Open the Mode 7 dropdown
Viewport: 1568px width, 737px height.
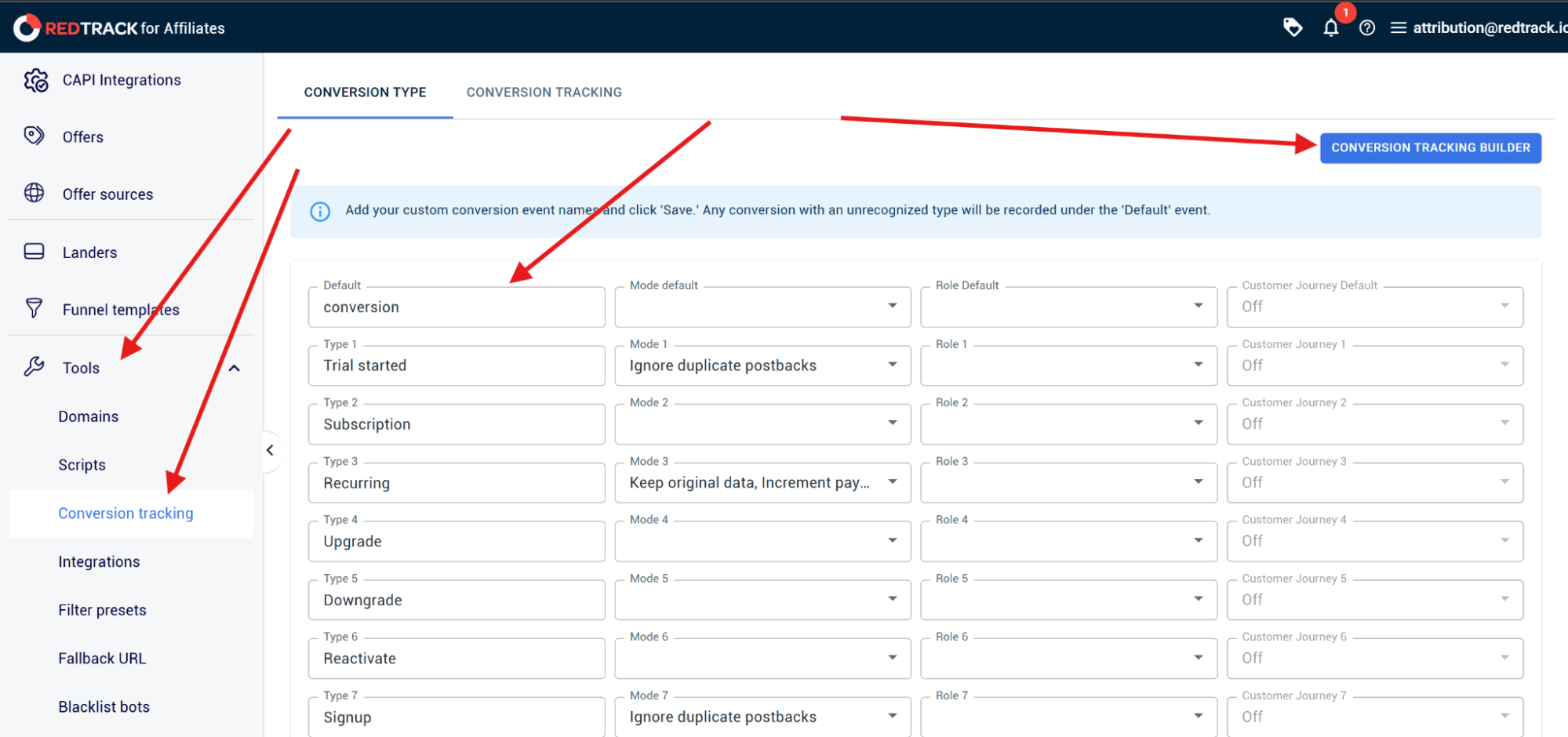tap(762, 717)
